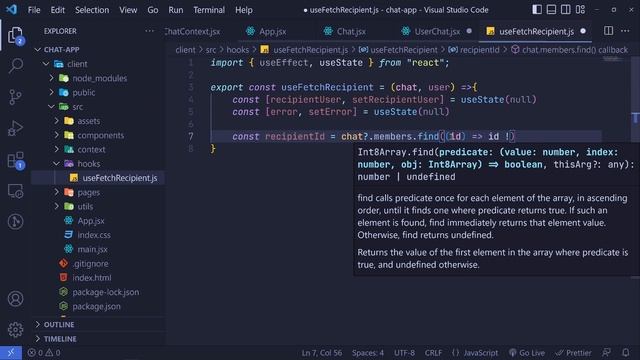
Task: Click Prettier in status bar
Action: click(573, 353)
